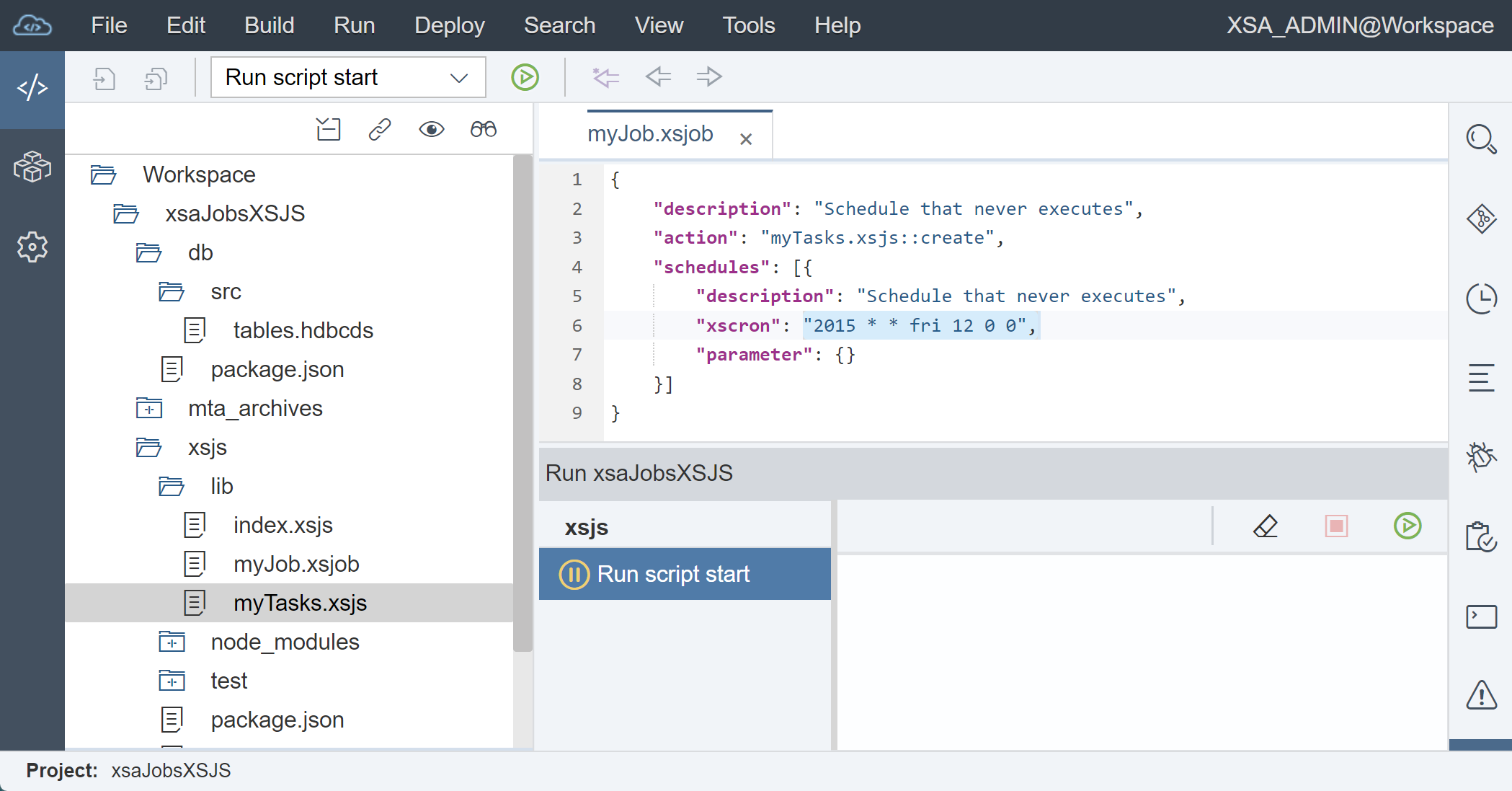Select the Run script start configuration
Screen dimensions: 1512x791
point(685,574)
